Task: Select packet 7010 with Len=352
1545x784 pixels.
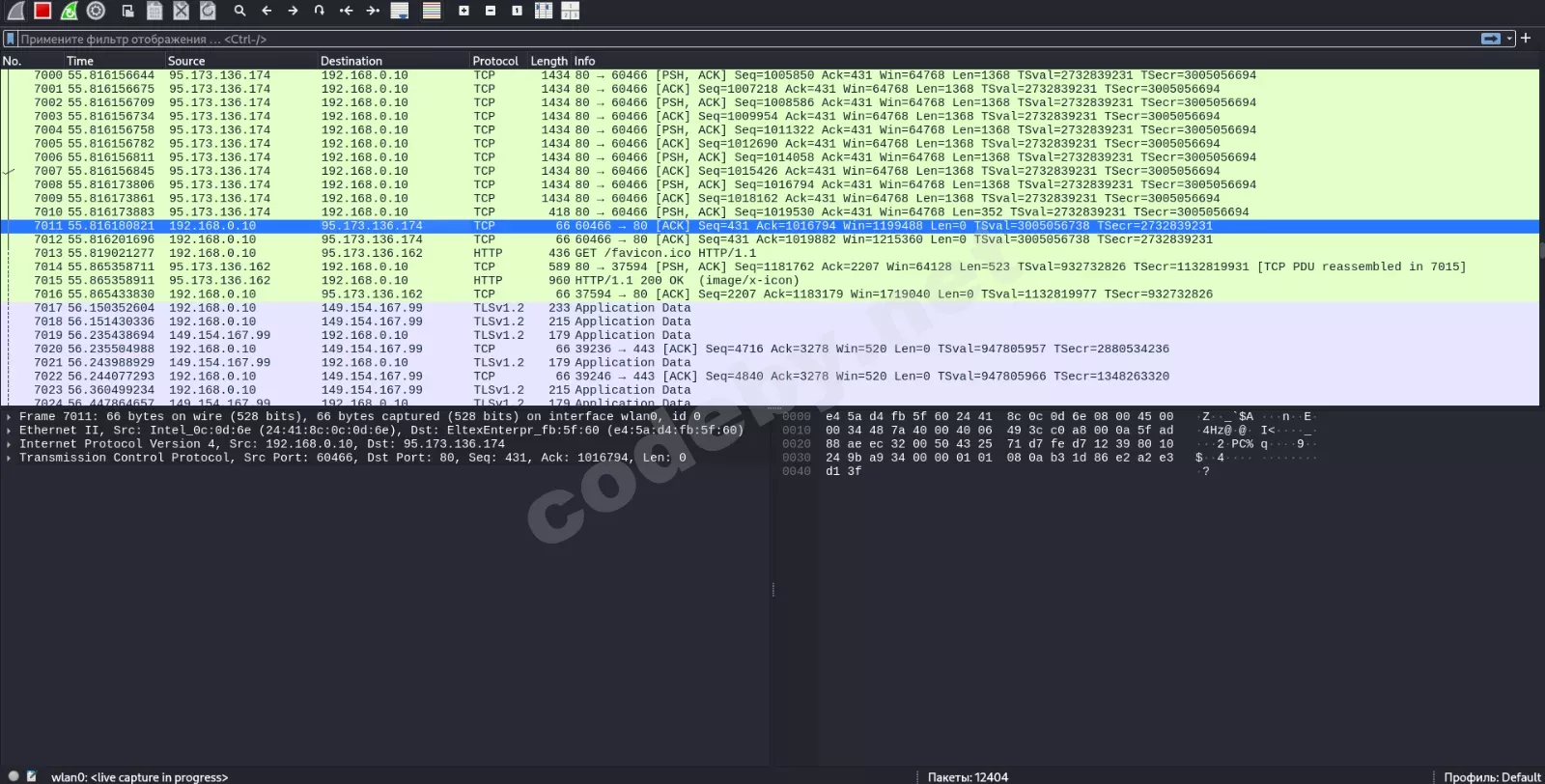Action: (770, 212)
